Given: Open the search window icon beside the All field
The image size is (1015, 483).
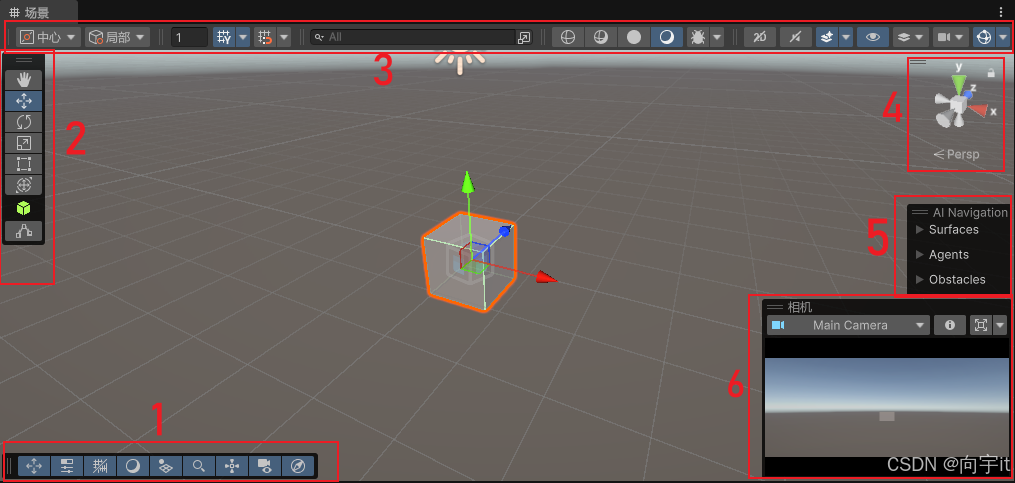Looking at the screenshot, I should pos(524,38).
